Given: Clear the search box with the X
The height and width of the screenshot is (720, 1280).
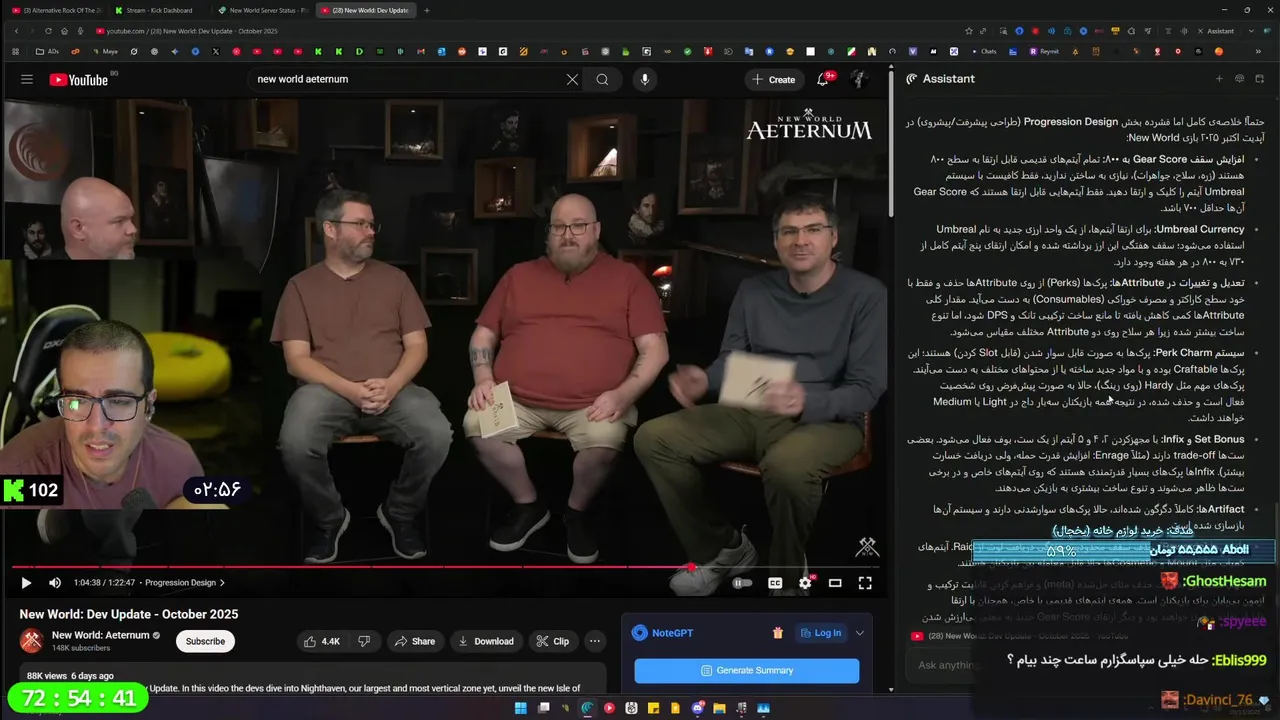Looking at the screenshot, I should pyautogui.click(x=572, y=79).
